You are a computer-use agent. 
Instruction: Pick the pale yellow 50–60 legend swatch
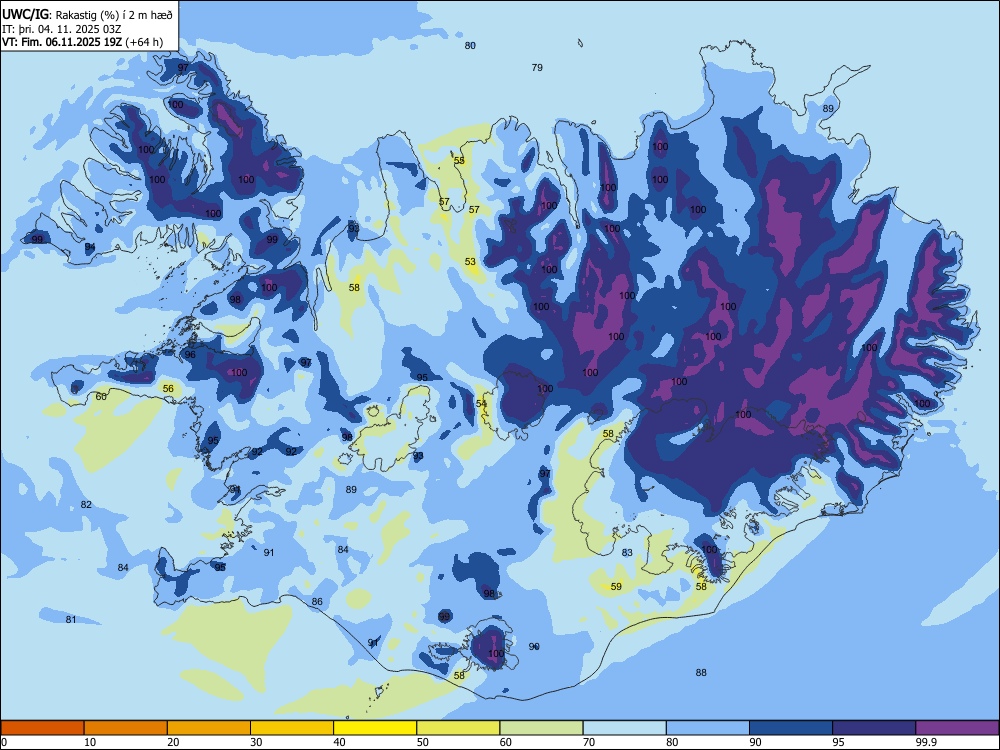(458, 728)
